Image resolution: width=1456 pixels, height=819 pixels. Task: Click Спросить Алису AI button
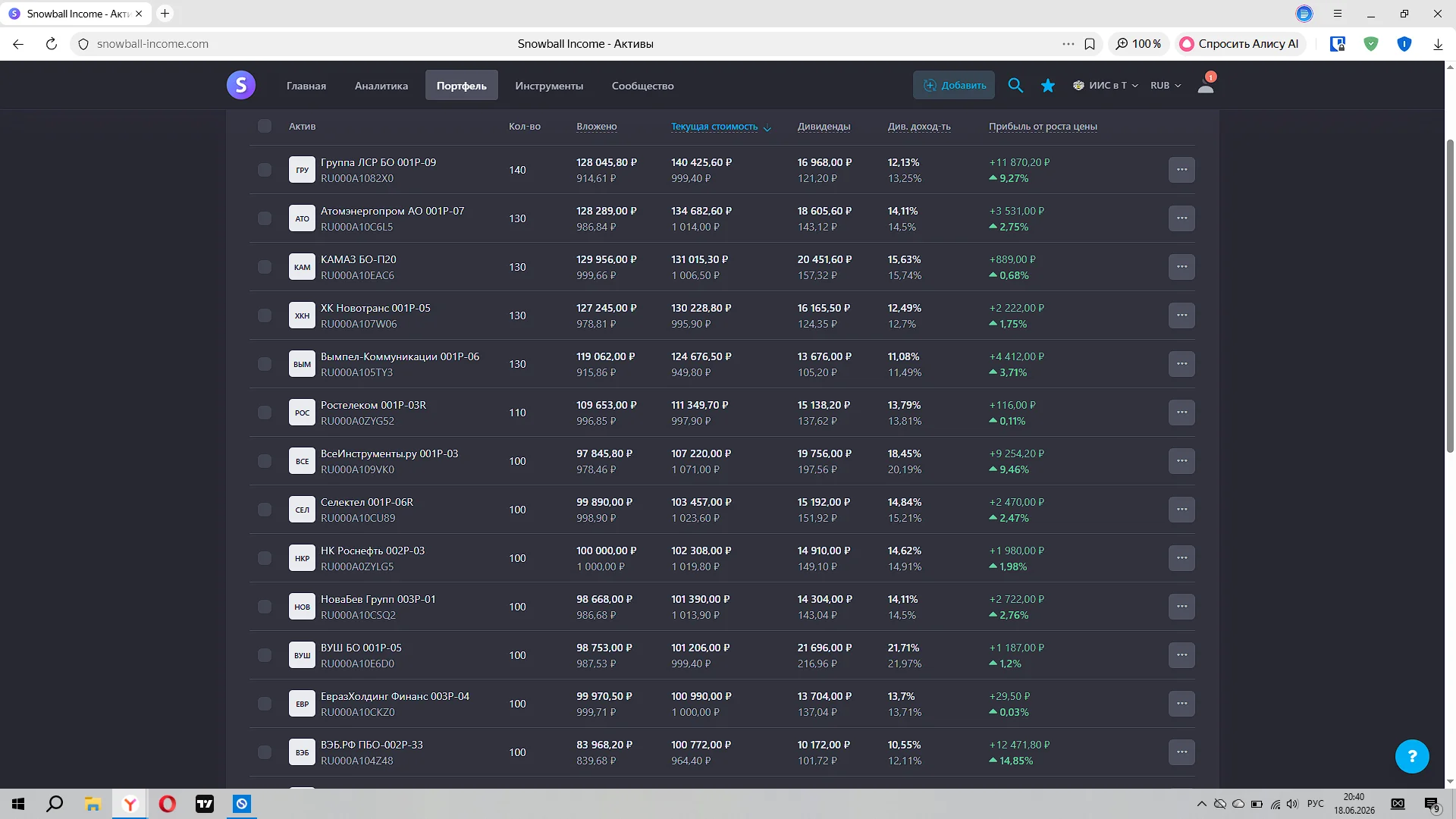tap(1239, 44)
